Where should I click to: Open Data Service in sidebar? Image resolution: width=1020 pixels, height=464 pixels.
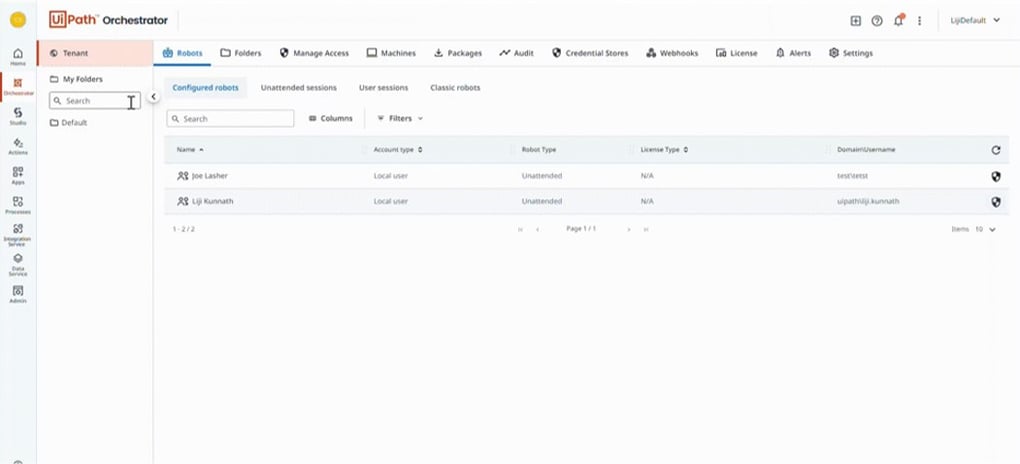coord(18,265)
